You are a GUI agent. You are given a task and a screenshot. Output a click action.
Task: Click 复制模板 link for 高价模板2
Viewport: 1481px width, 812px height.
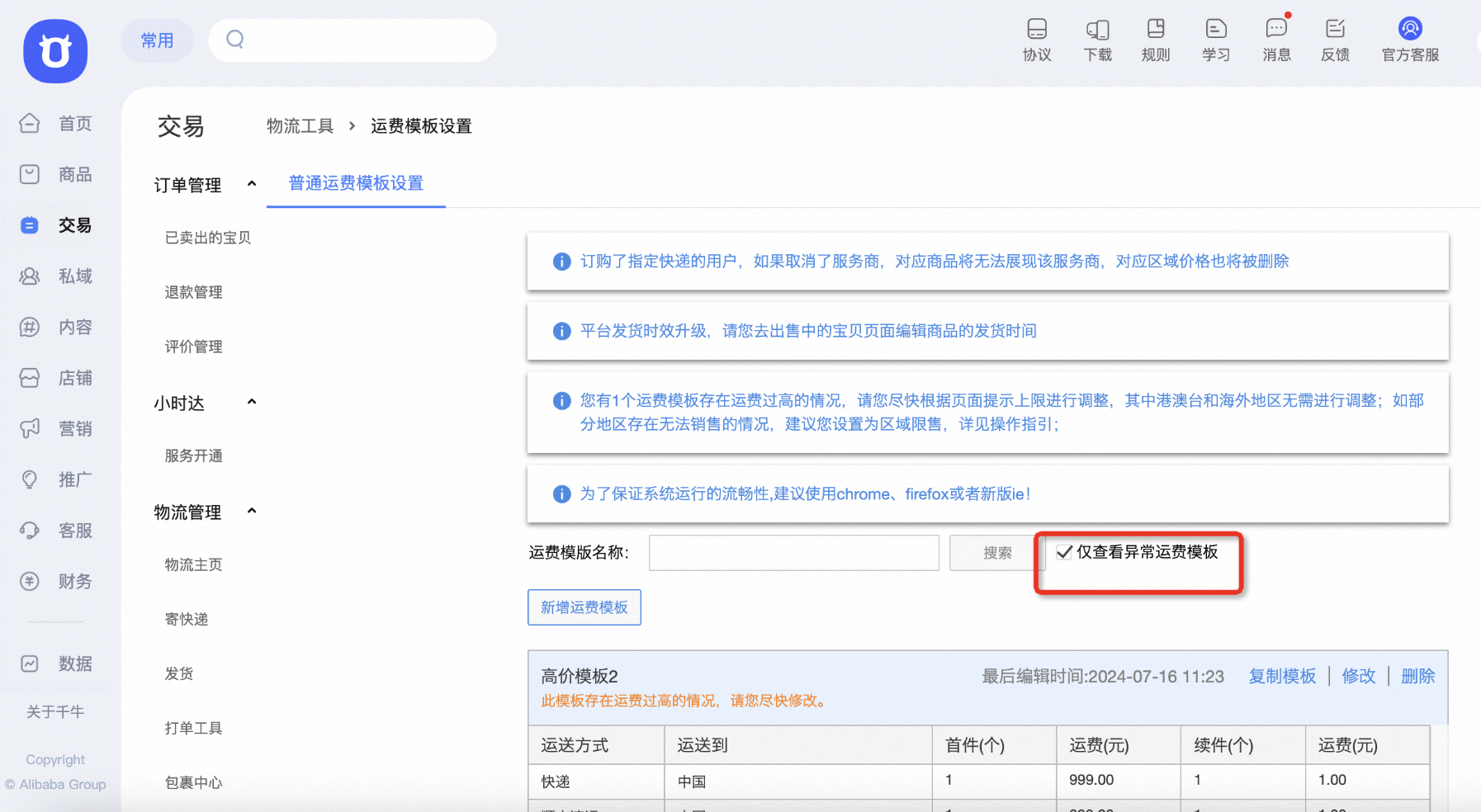(1282, 677)
